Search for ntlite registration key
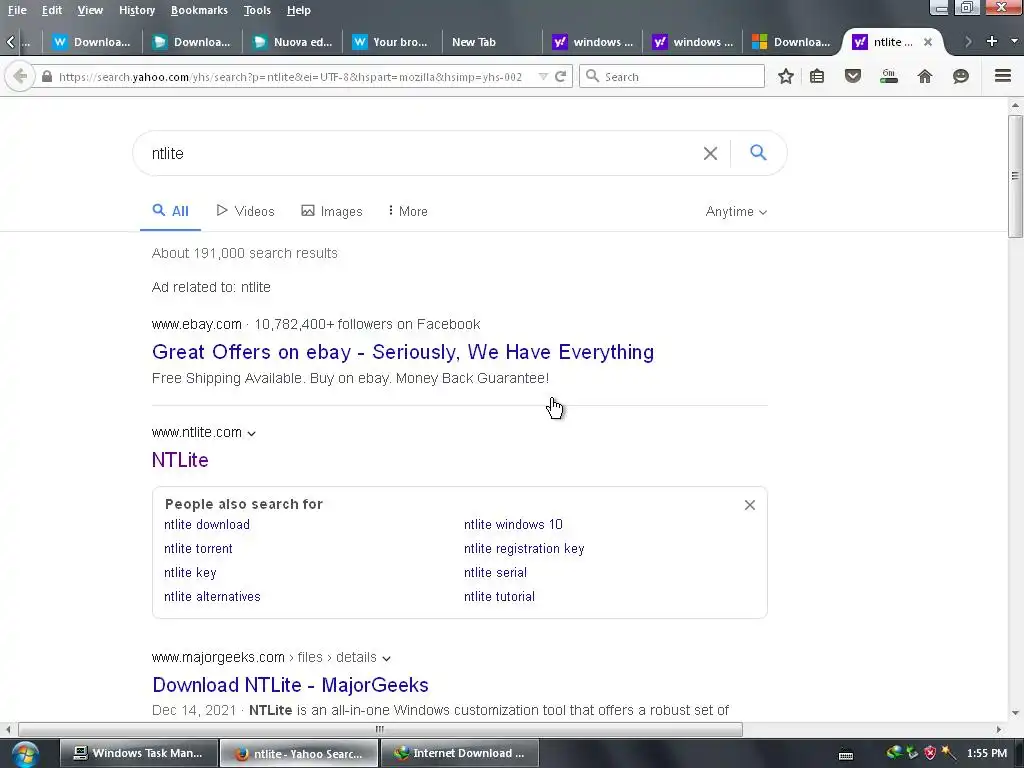Viewport: 1024px width, 768px height. [x=524, y=549]
